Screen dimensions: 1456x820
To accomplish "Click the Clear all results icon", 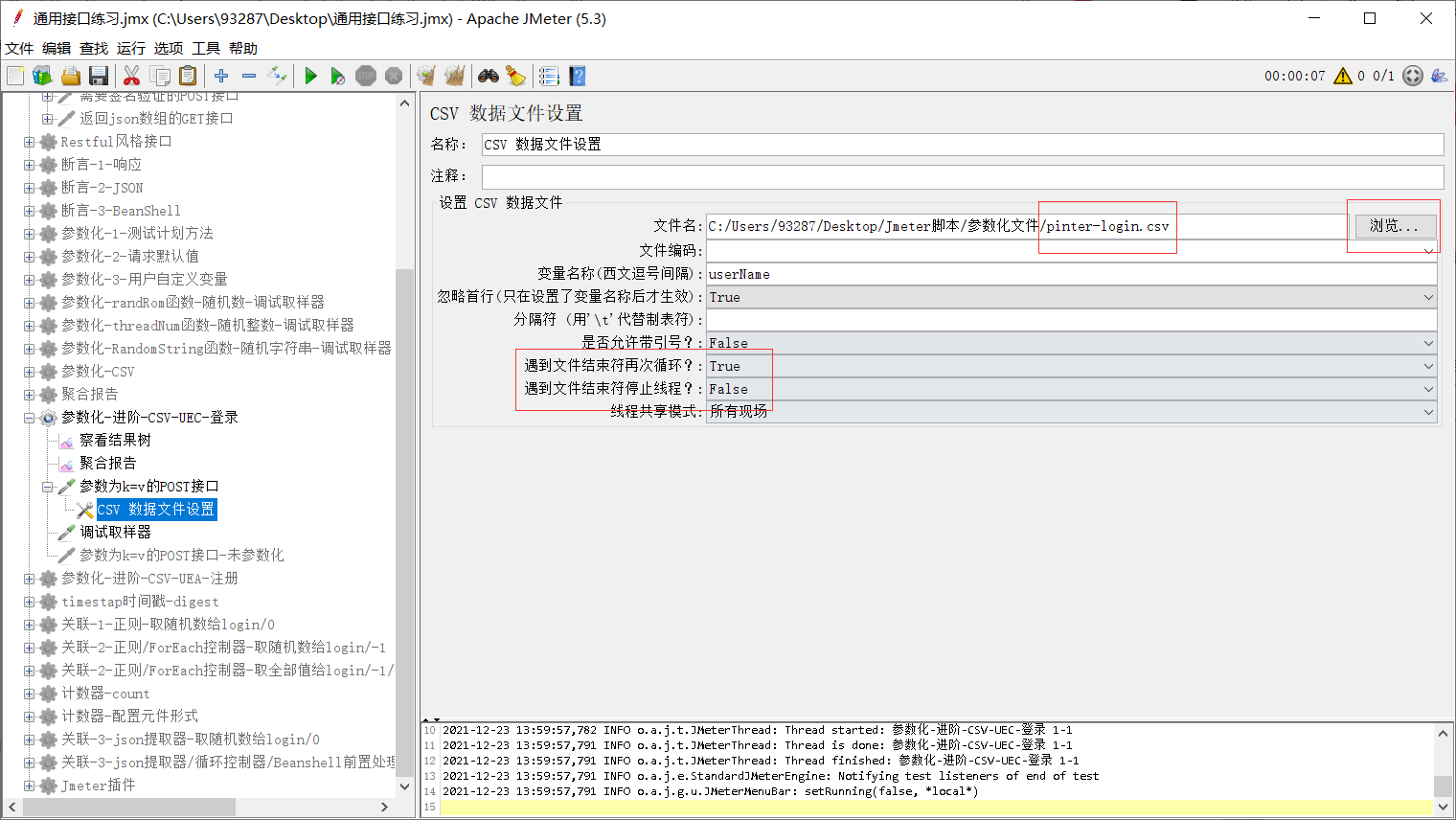I will (x=454, y=76).
